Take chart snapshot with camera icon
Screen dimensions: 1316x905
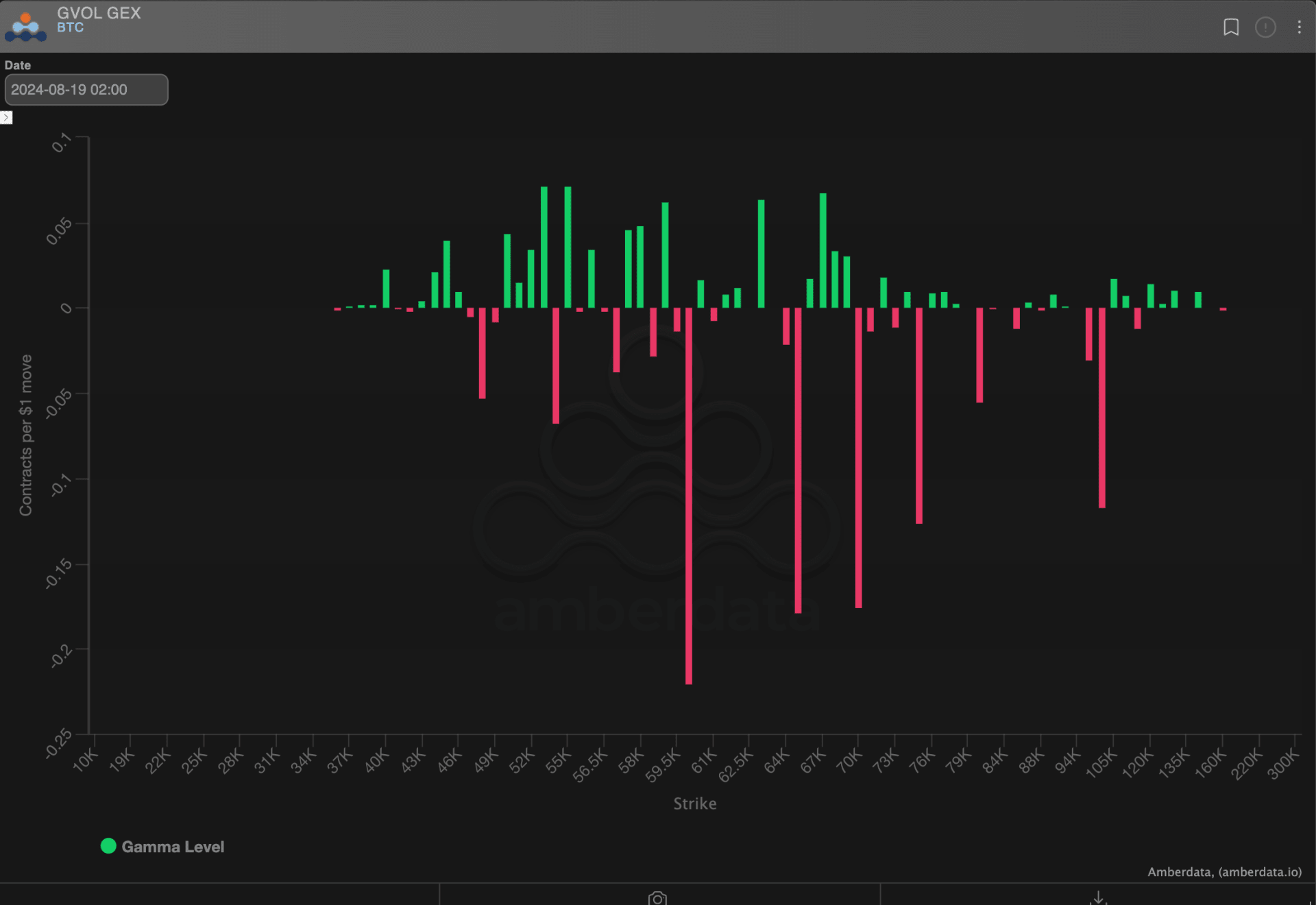point(657,898)
